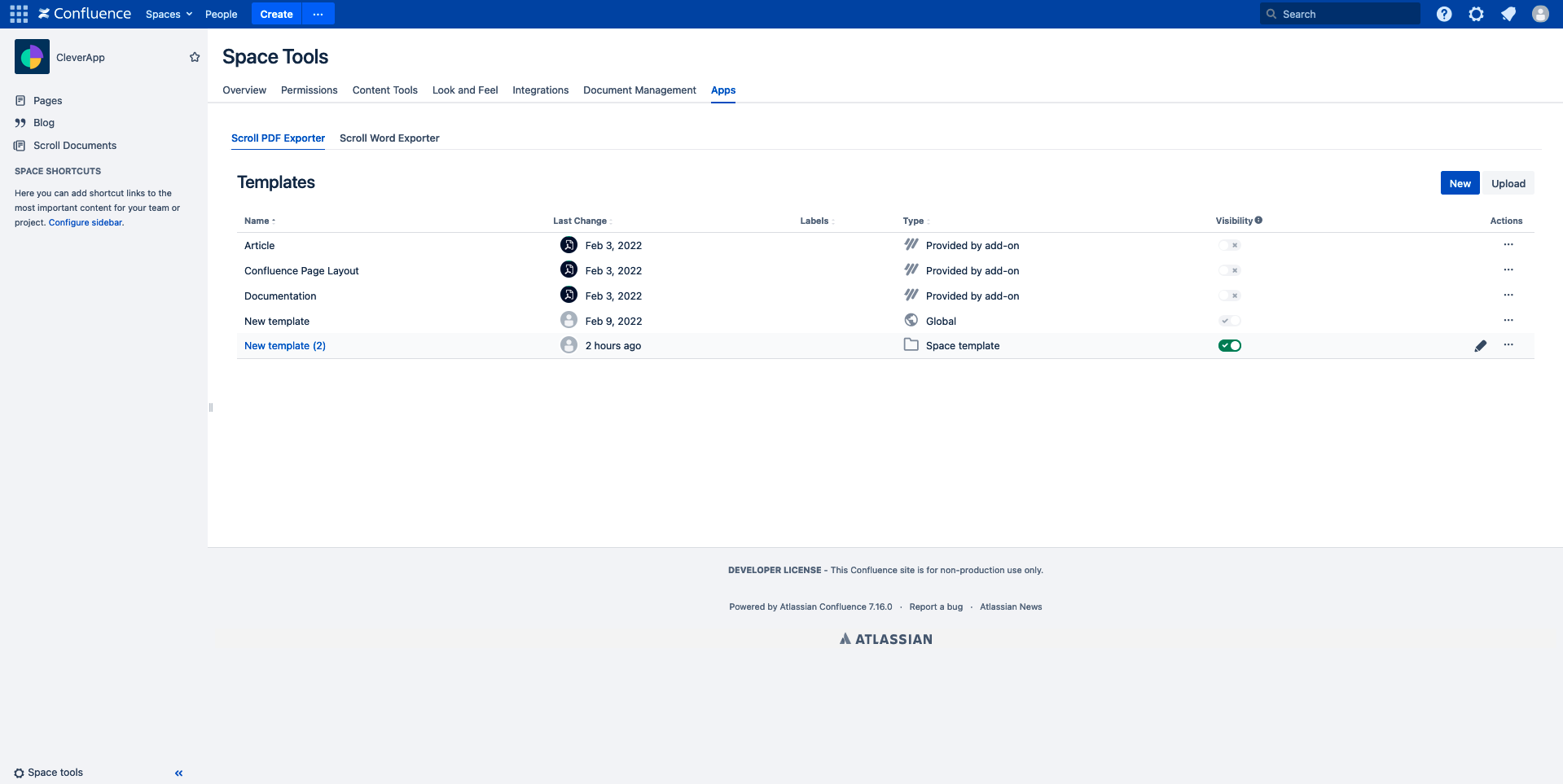Expand the Spaces dropdown menu
The width and height of the screenshot is (1563, 784).
tap(169, 14)
